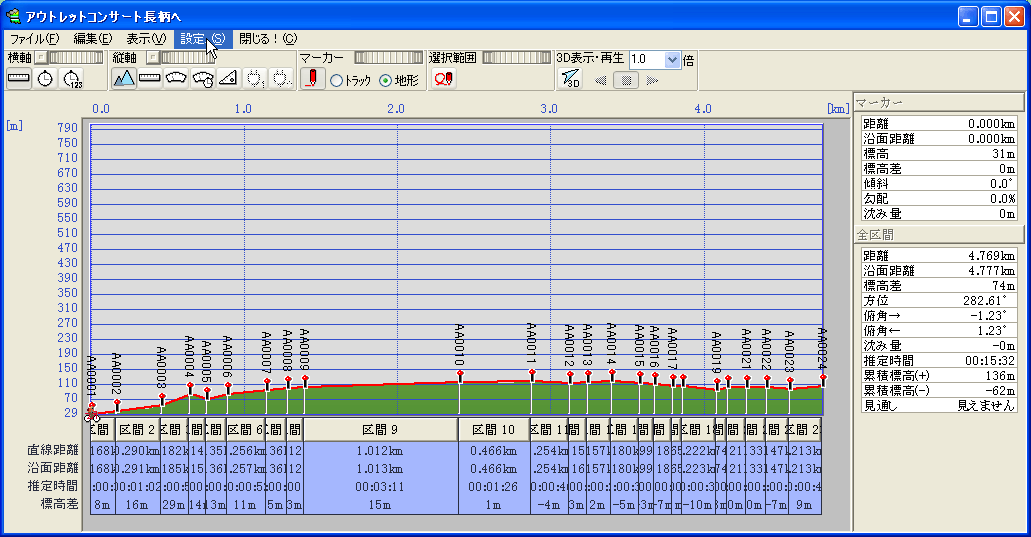Click the 直線距離 row label
Image resolution: width=1031 pixels, height=537 pixels.
click(53, 450)
